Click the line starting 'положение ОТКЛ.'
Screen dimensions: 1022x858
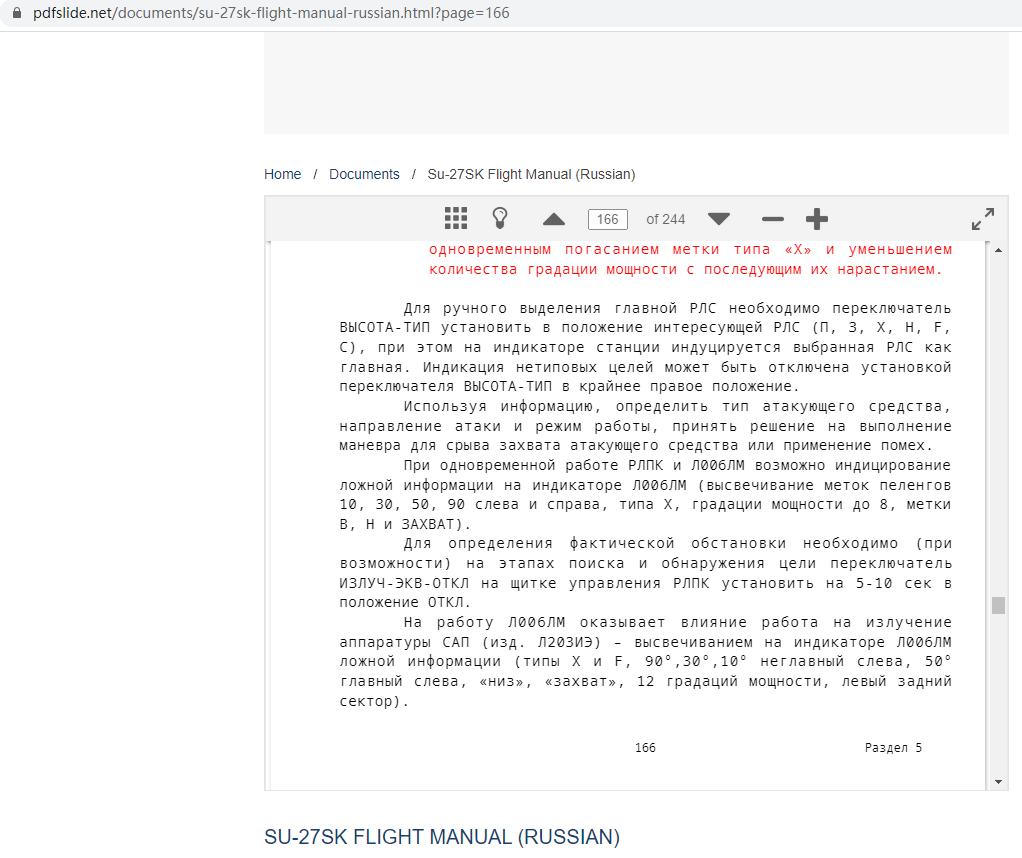[x=405, y=602]
